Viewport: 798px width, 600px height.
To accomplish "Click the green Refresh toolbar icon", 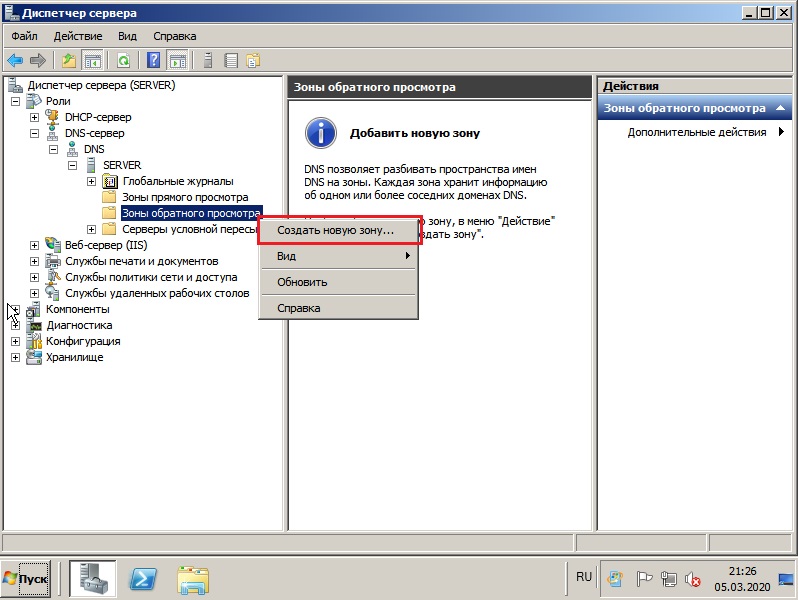I will click(124, 61).
